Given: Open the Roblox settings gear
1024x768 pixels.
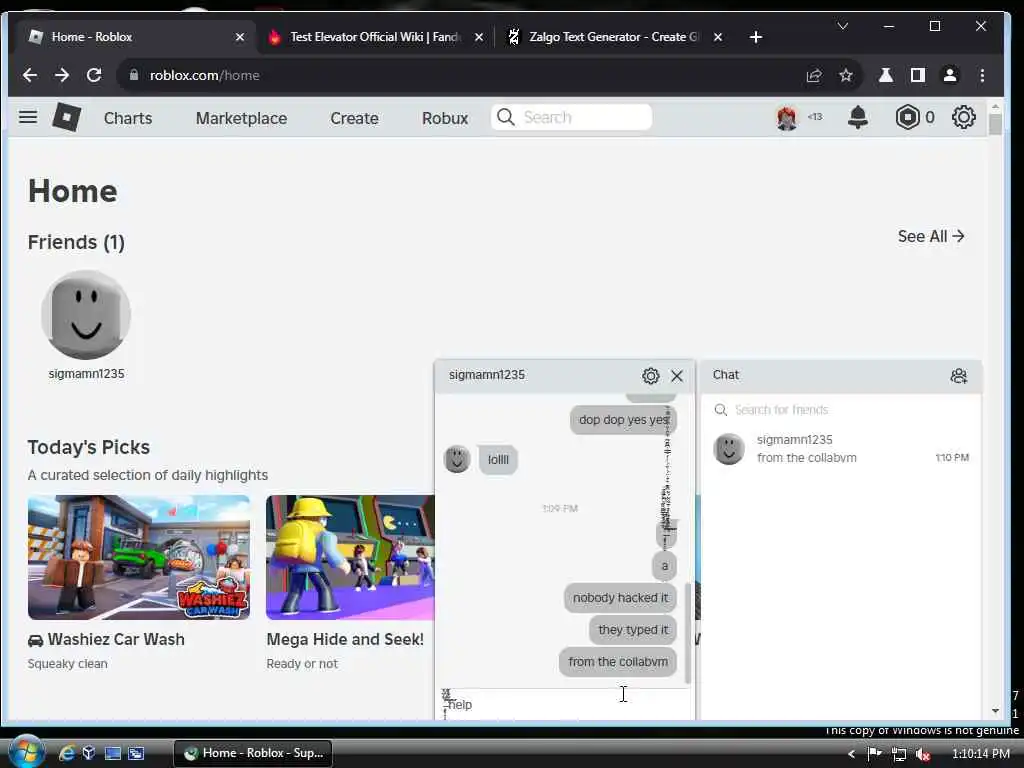Looking at the screenshot, I should point(963,118).
